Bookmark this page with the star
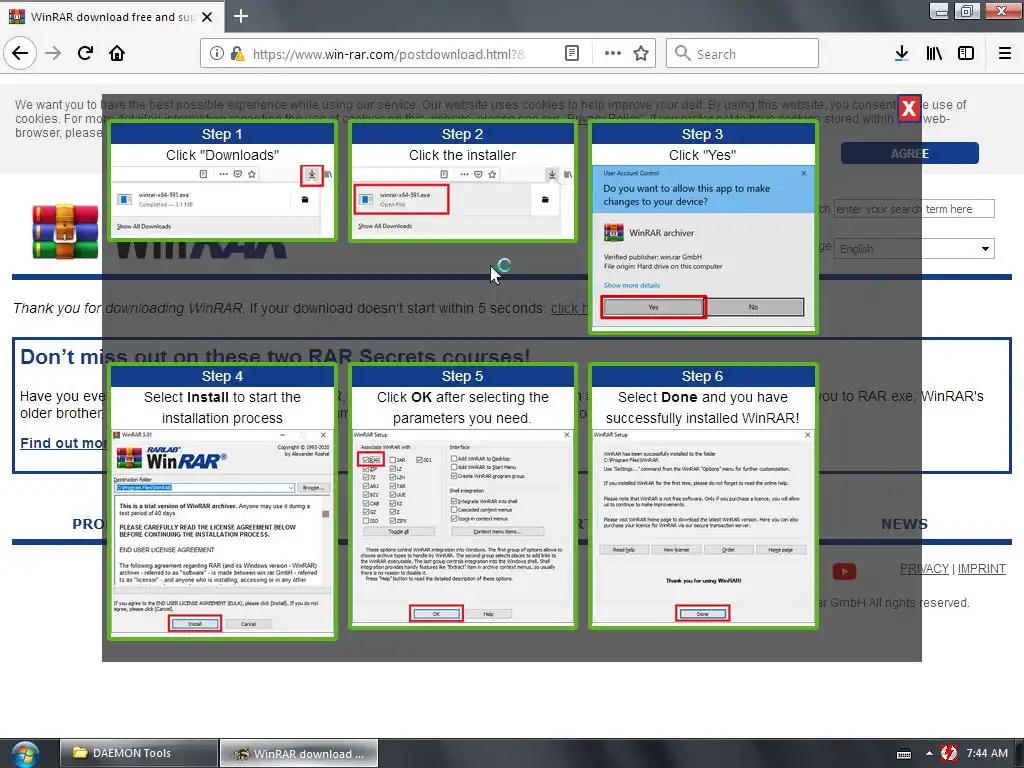Image resolution: width=1024 pixels, height=768 pixels. (641, 54)
